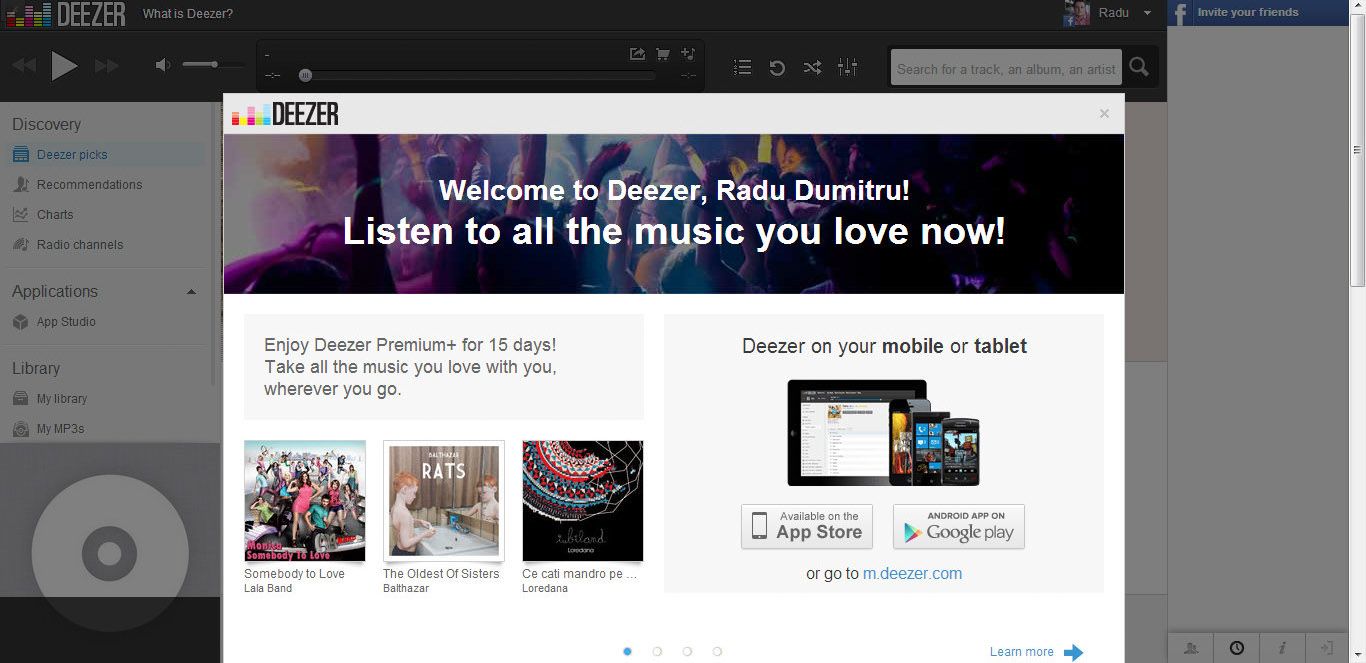This screenshot has height=663, width=1366.
Task: Click Learn more link
Action: click(1022, 652)
